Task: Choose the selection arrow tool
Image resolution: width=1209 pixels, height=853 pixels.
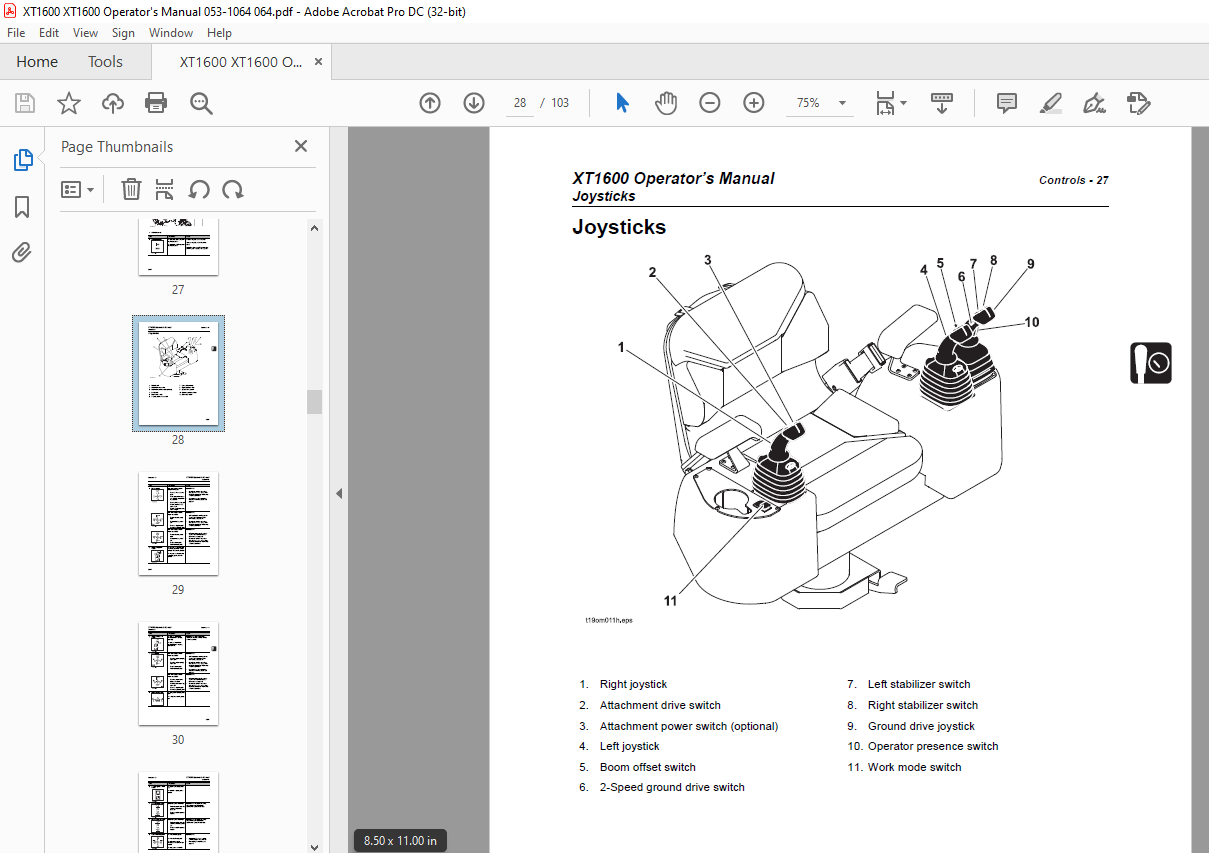Action: point(622,103)
